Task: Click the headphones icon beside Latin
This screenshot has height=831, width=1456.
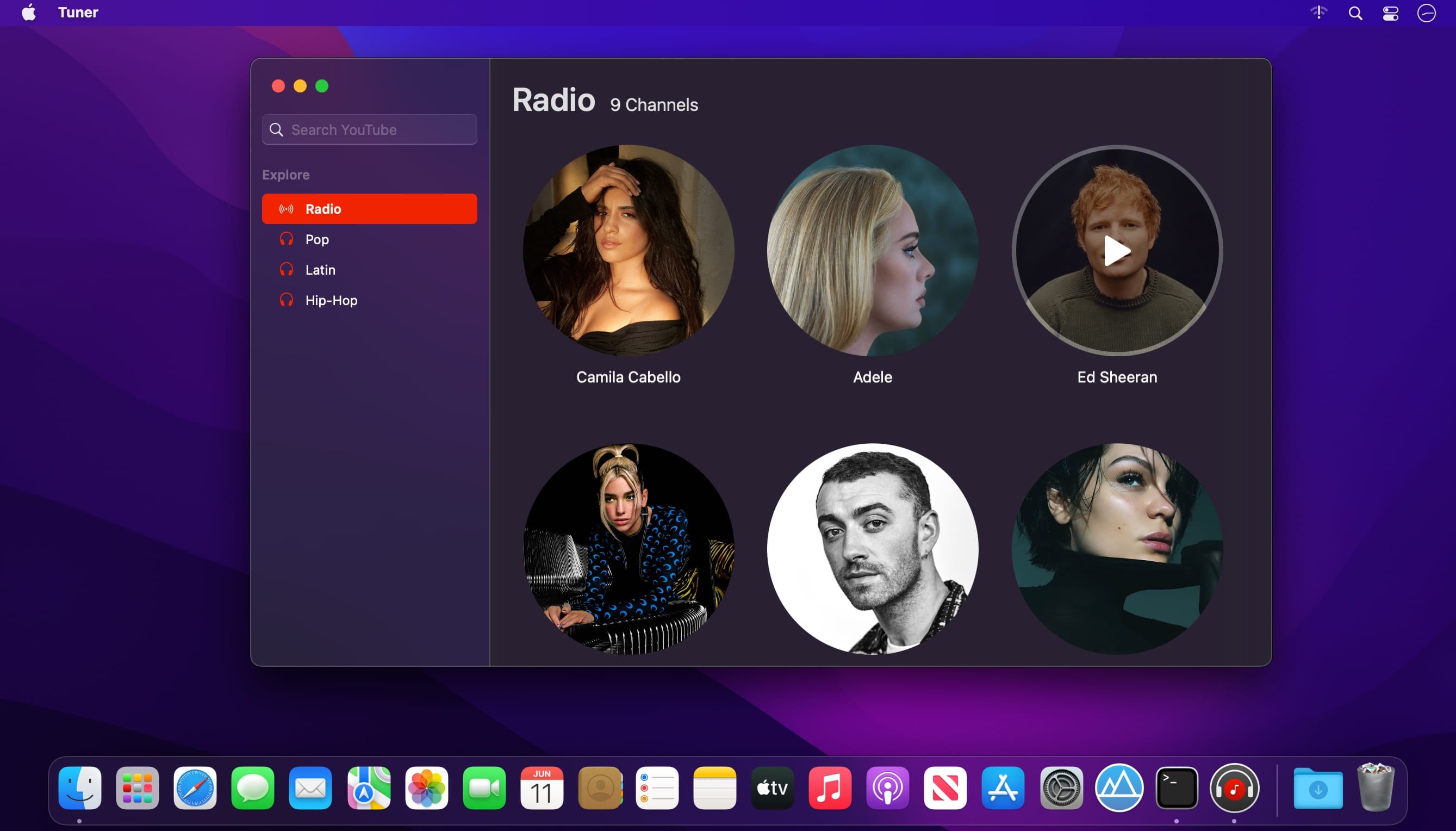Action: (x=287, y=269)
